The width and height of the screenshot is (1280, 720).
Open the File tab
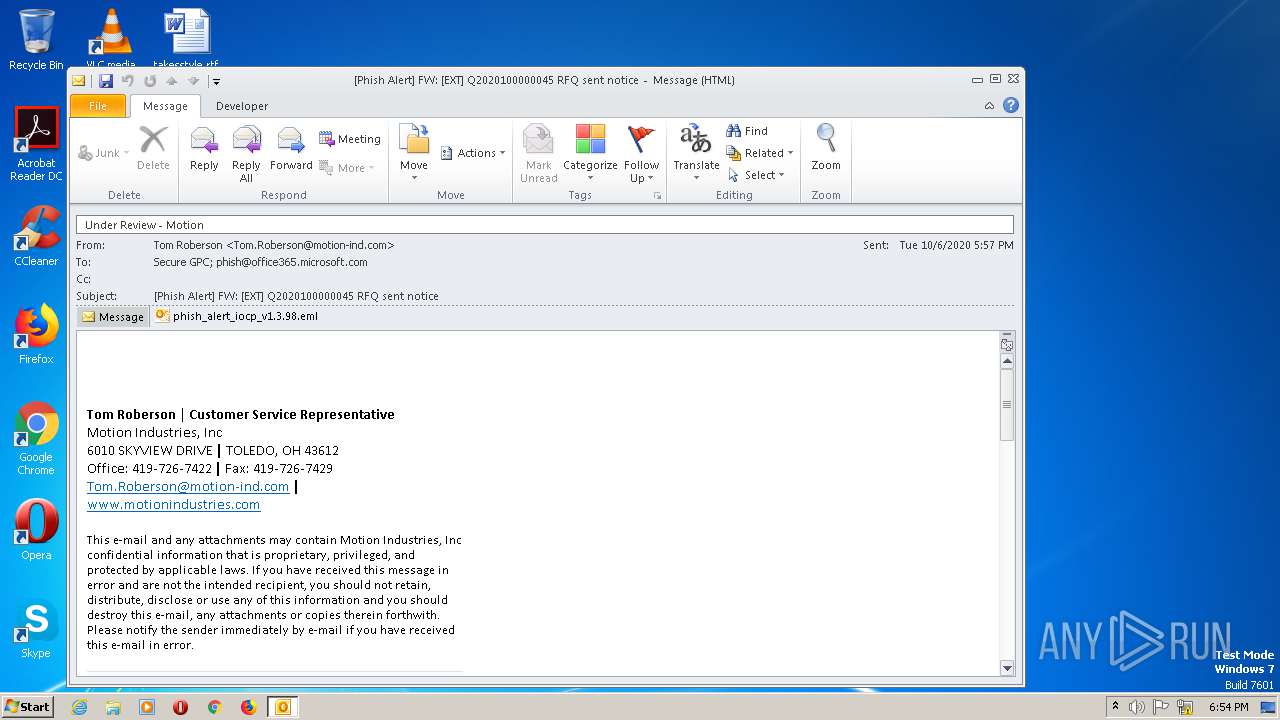point(98,106)
